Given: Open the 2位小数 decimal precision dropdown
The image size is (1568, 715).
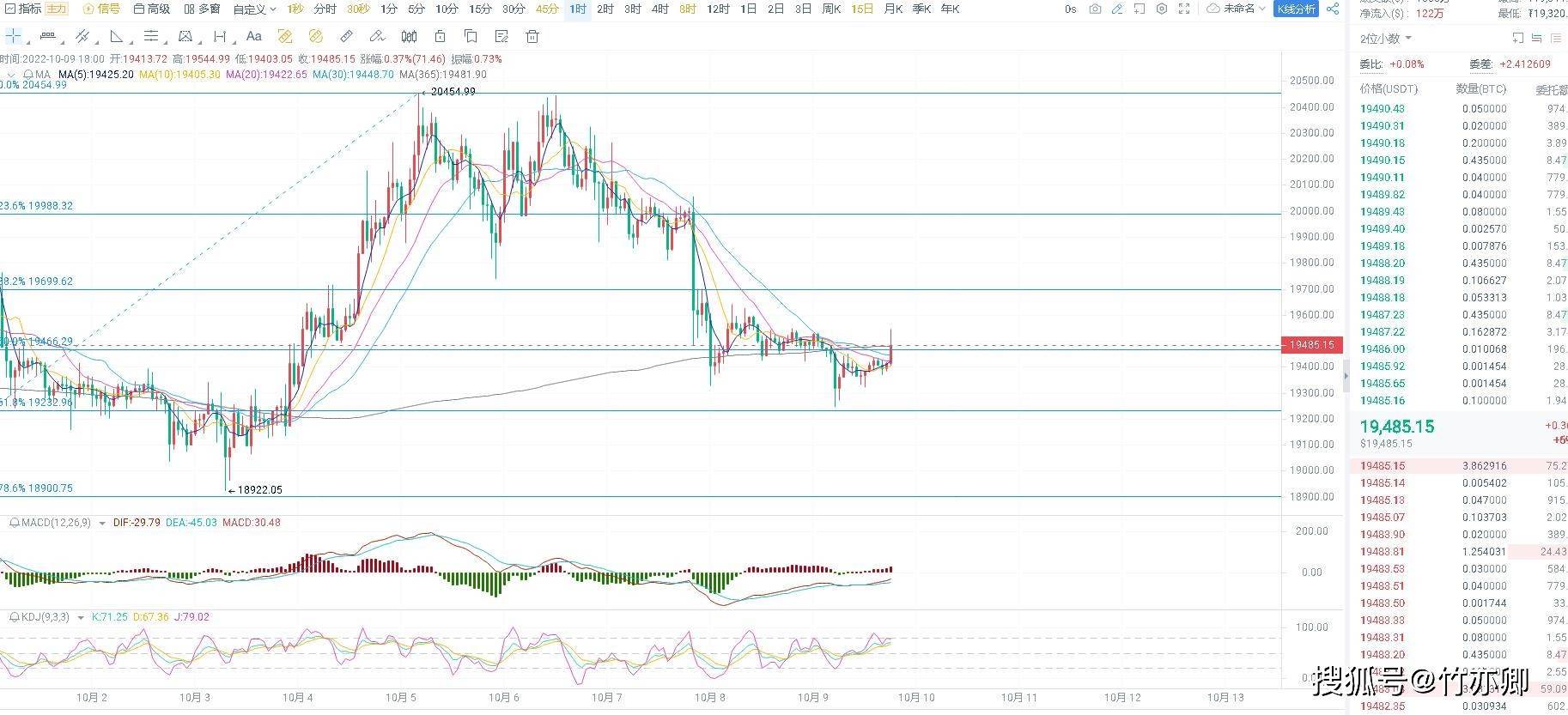Looking at the screenshot, I should click(x=1385, y=39).
